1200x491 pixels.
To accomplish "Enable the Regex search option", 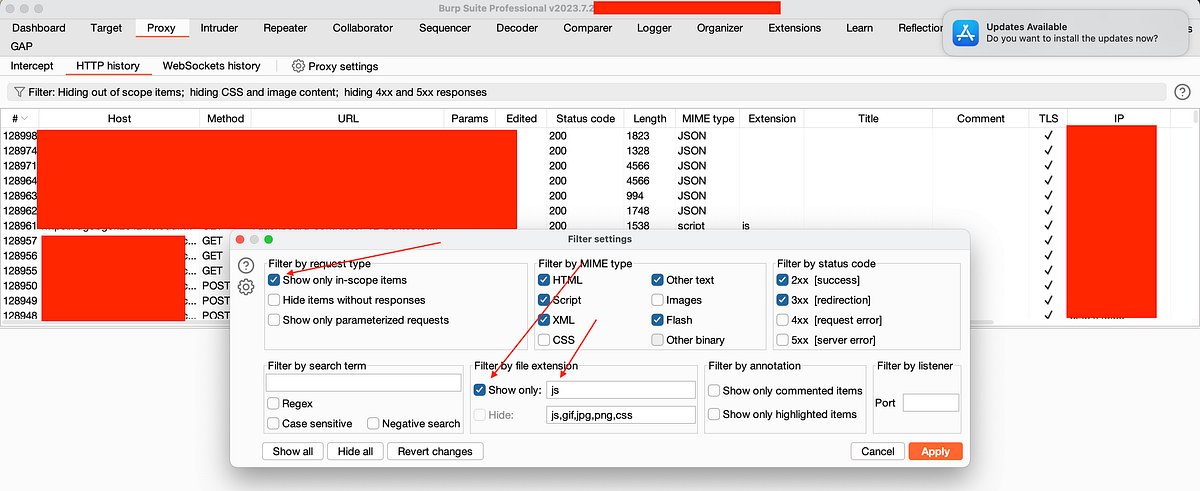I will [x=274, y=404].
